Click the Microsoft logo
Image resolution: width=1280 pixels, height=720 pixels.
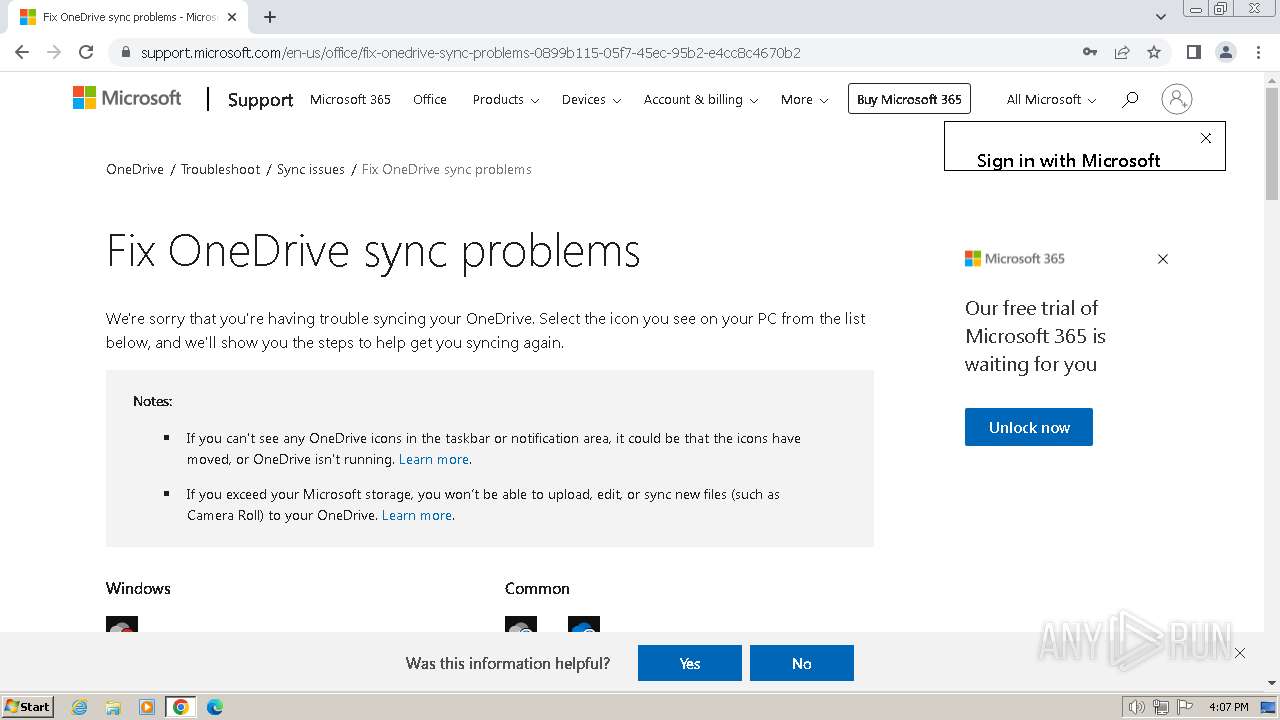tap(127, 98)
